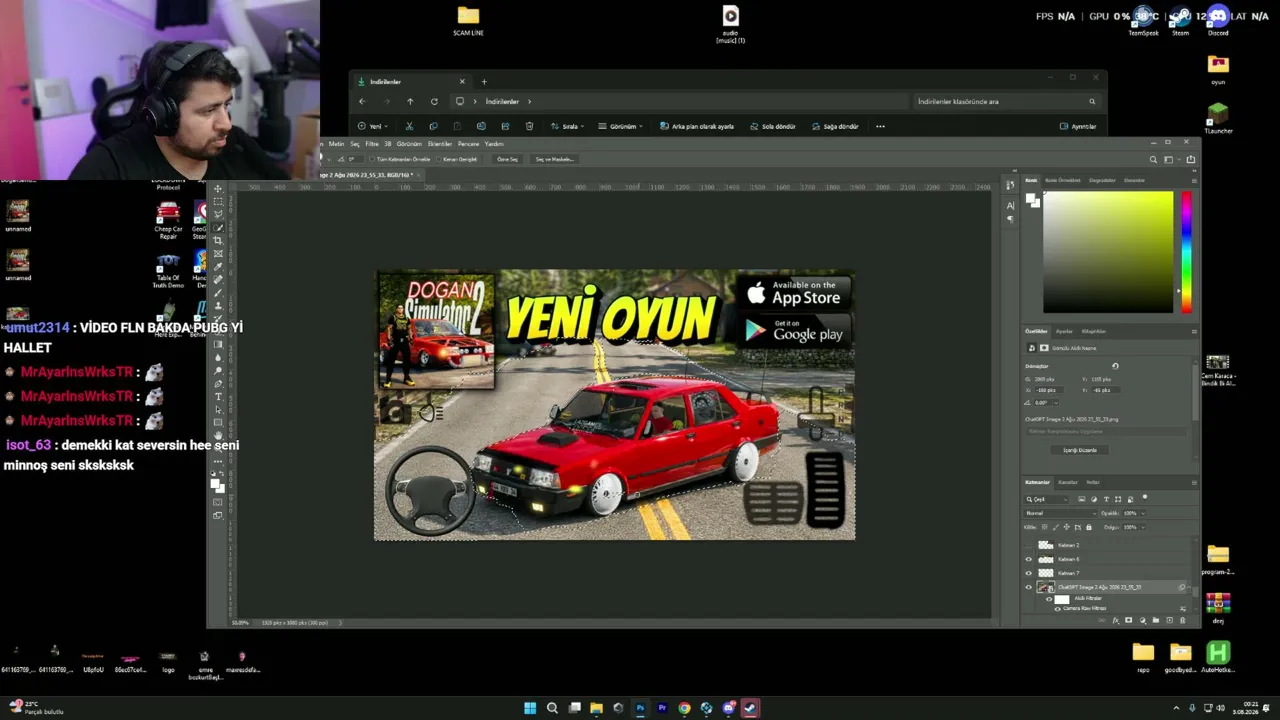1280x720 pixels.
Task: Add a layer mask in Layers panel
Action: point(1129,621)
